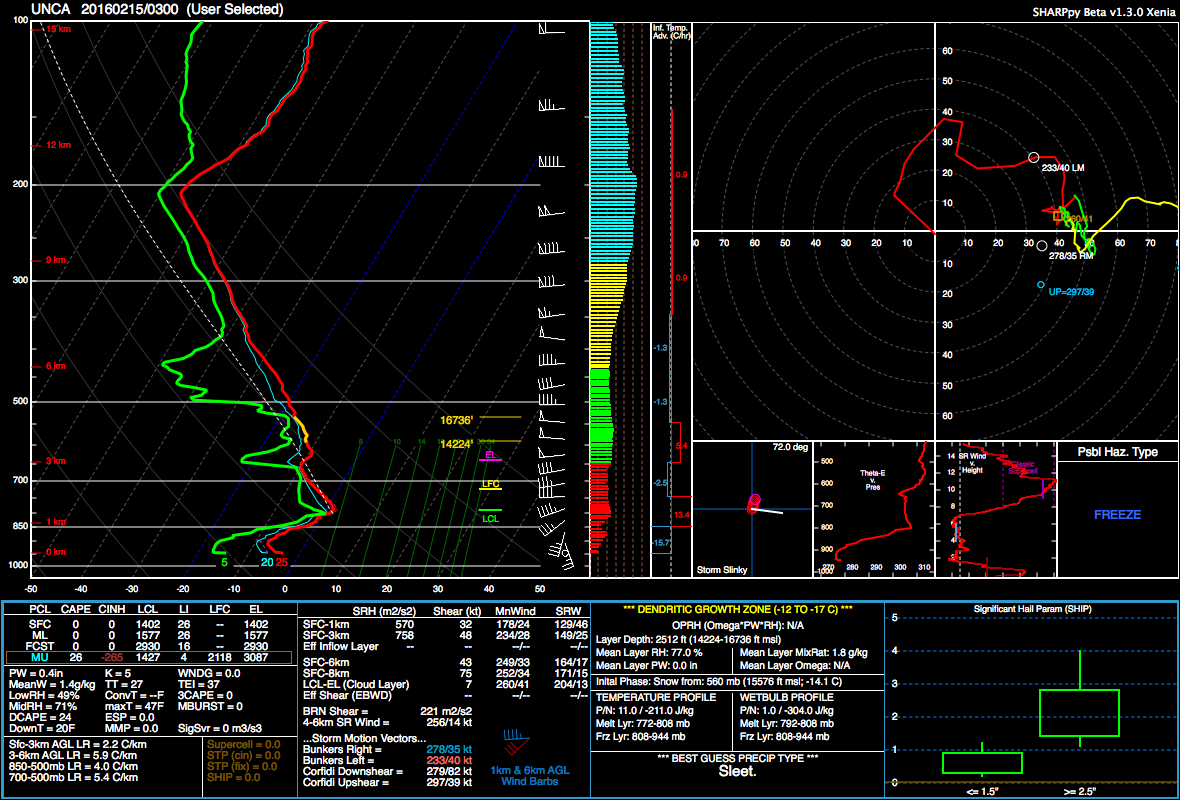Click the 1km & 6km AGL wind barb icon
The height and width of the screenshot is (800, 1180).
[518, 745]
